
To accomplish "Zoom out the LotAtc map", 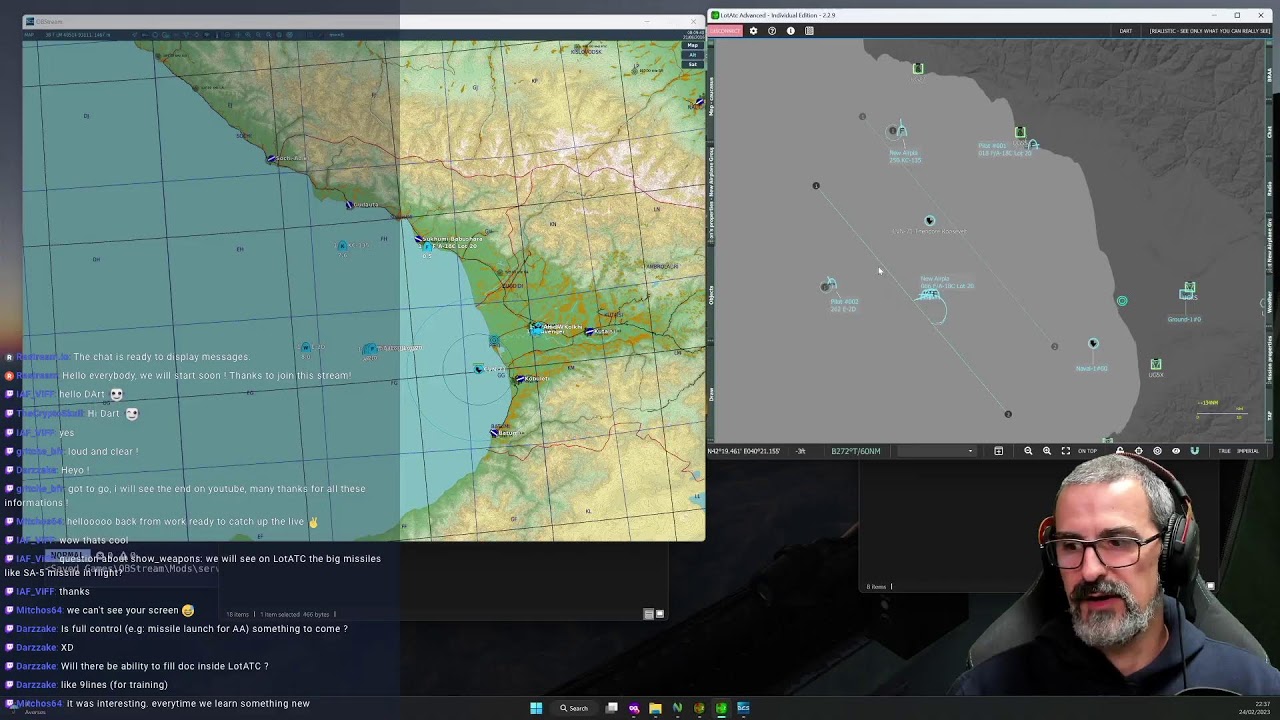I will (x=1028, y=451).
